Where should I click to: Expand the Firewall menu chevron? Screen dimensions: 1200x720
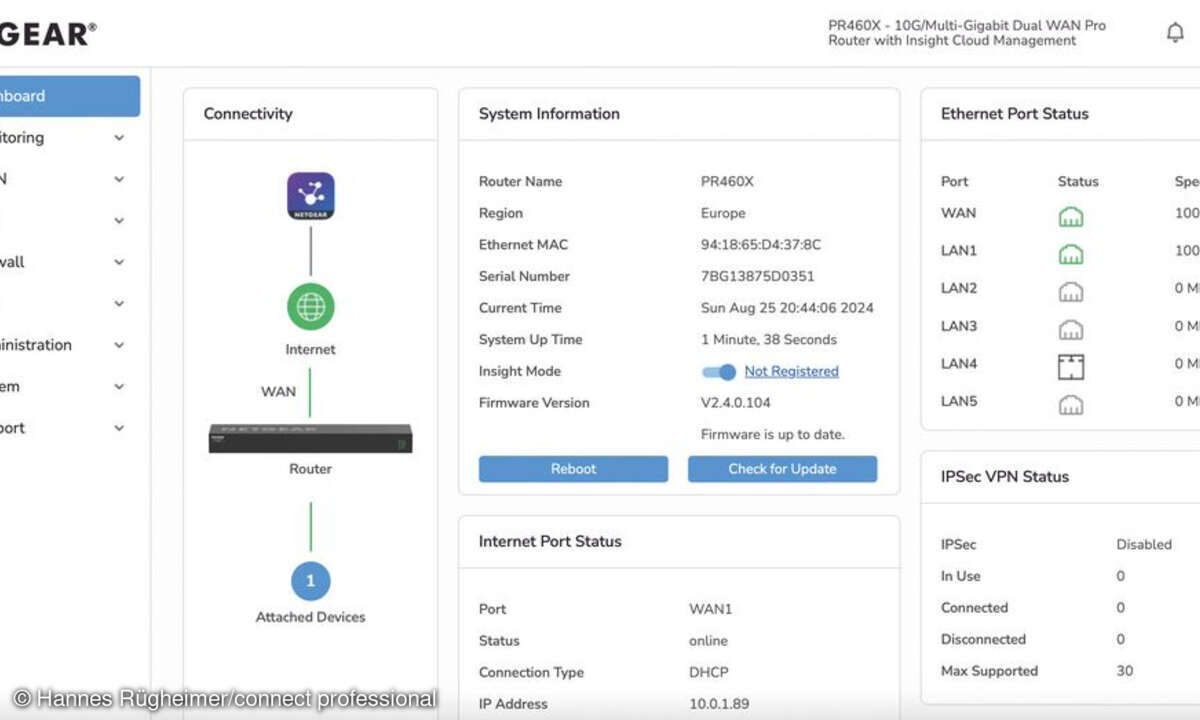[119, 262]
